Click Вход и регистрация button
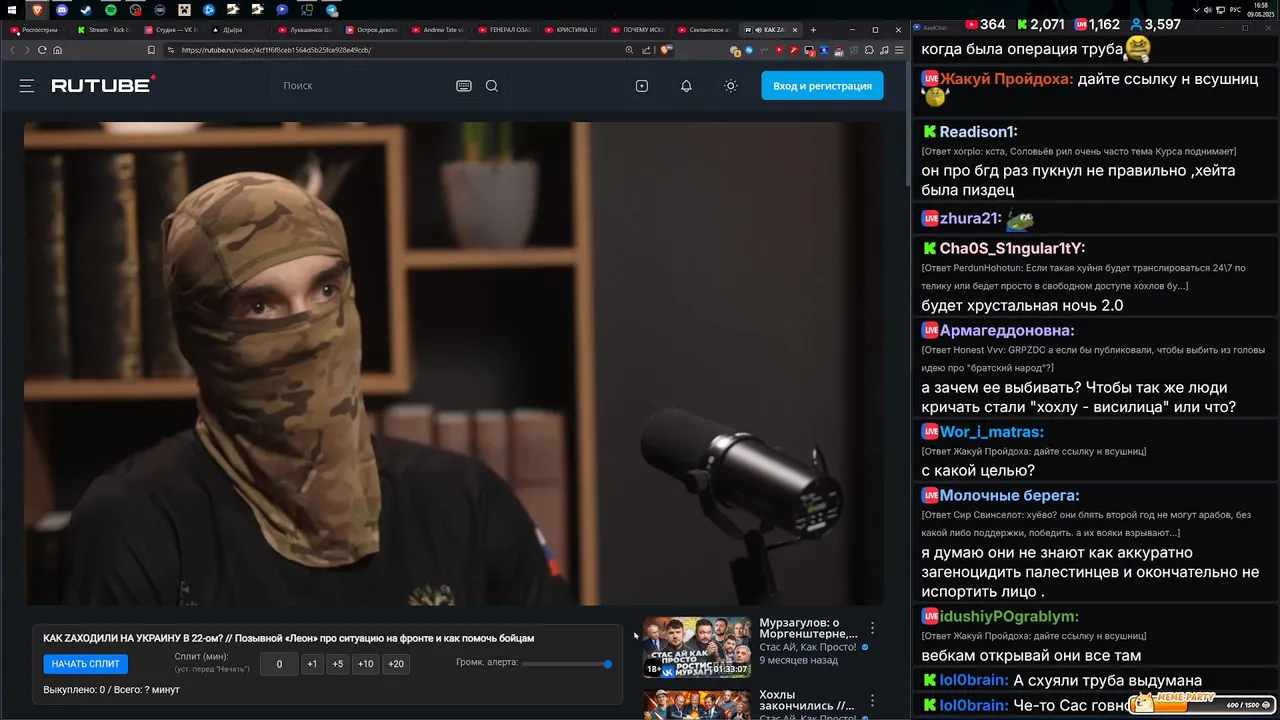 (822, 86)
